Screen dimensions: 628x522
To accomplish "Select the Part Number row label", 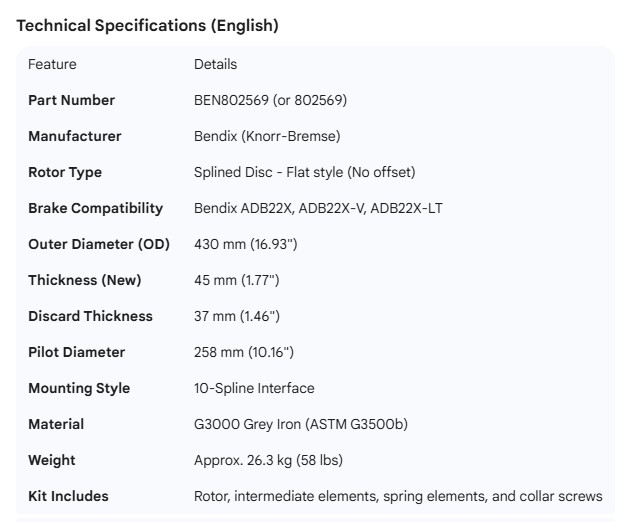I will 71,100.
